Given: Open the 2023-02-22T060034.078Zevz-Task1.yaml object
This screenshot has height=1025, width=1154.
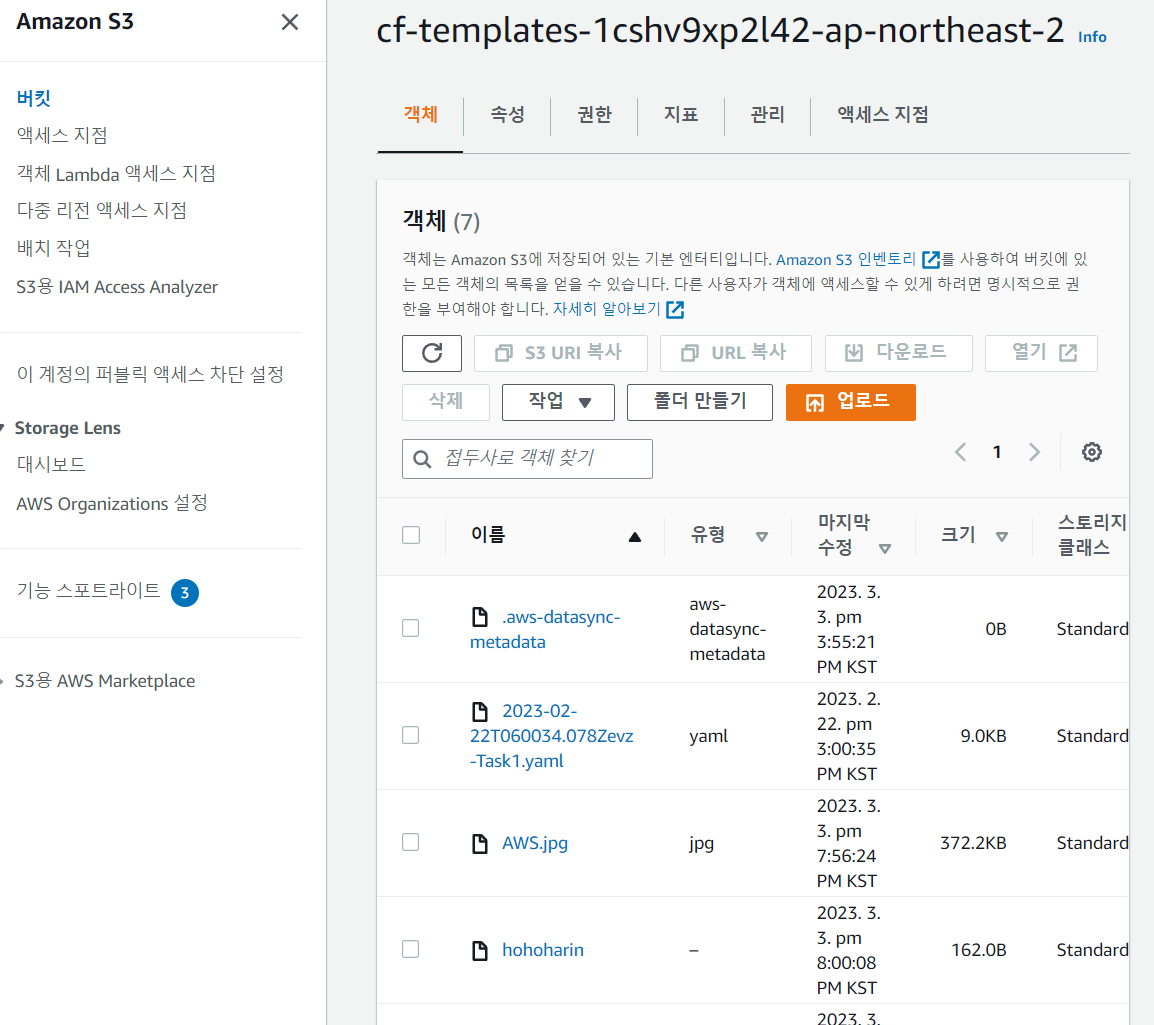Looking at the screenshot, I should (x=552, y=736).
